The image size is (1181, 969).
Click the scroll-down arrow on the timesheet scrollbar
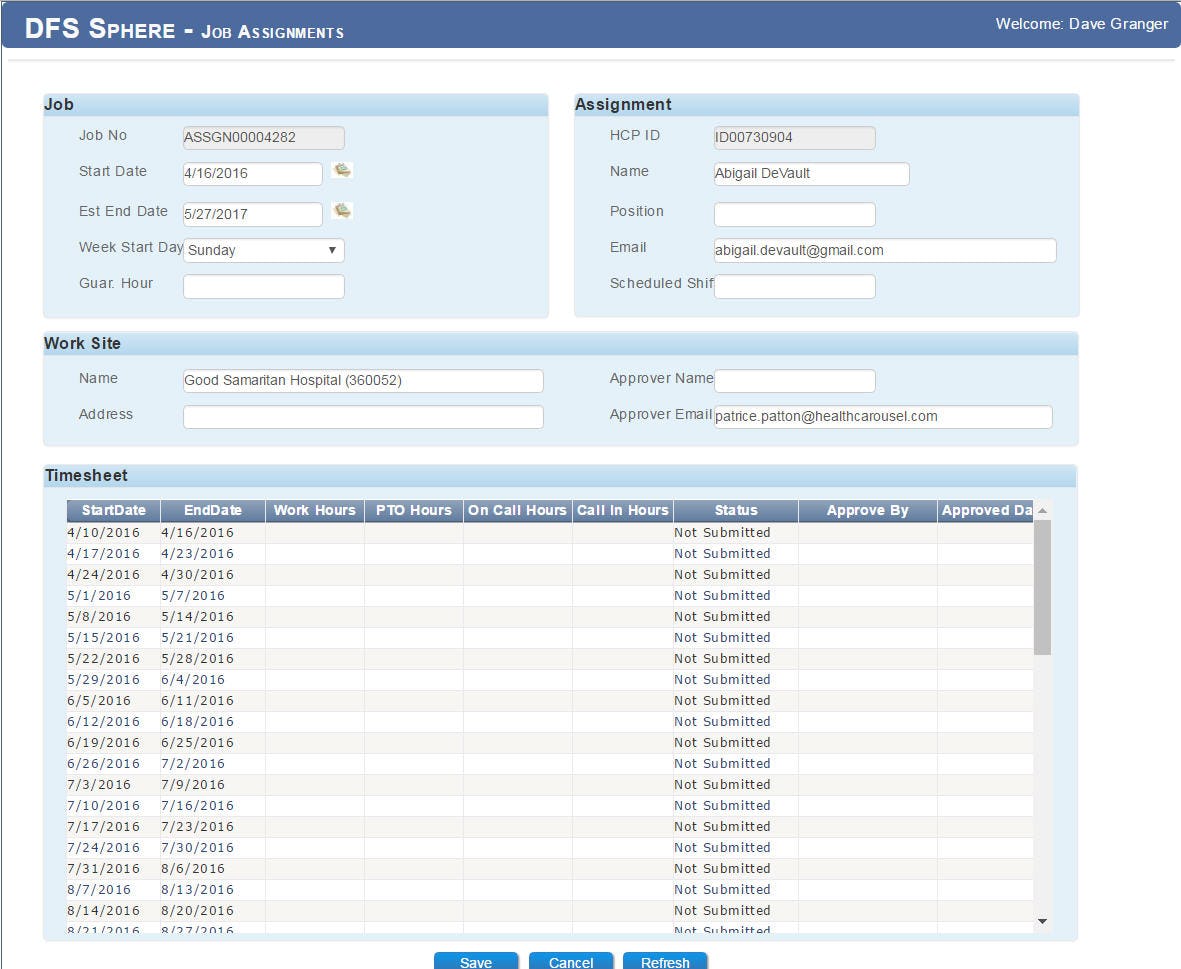pyautogui.click(x=1042, y=921)
